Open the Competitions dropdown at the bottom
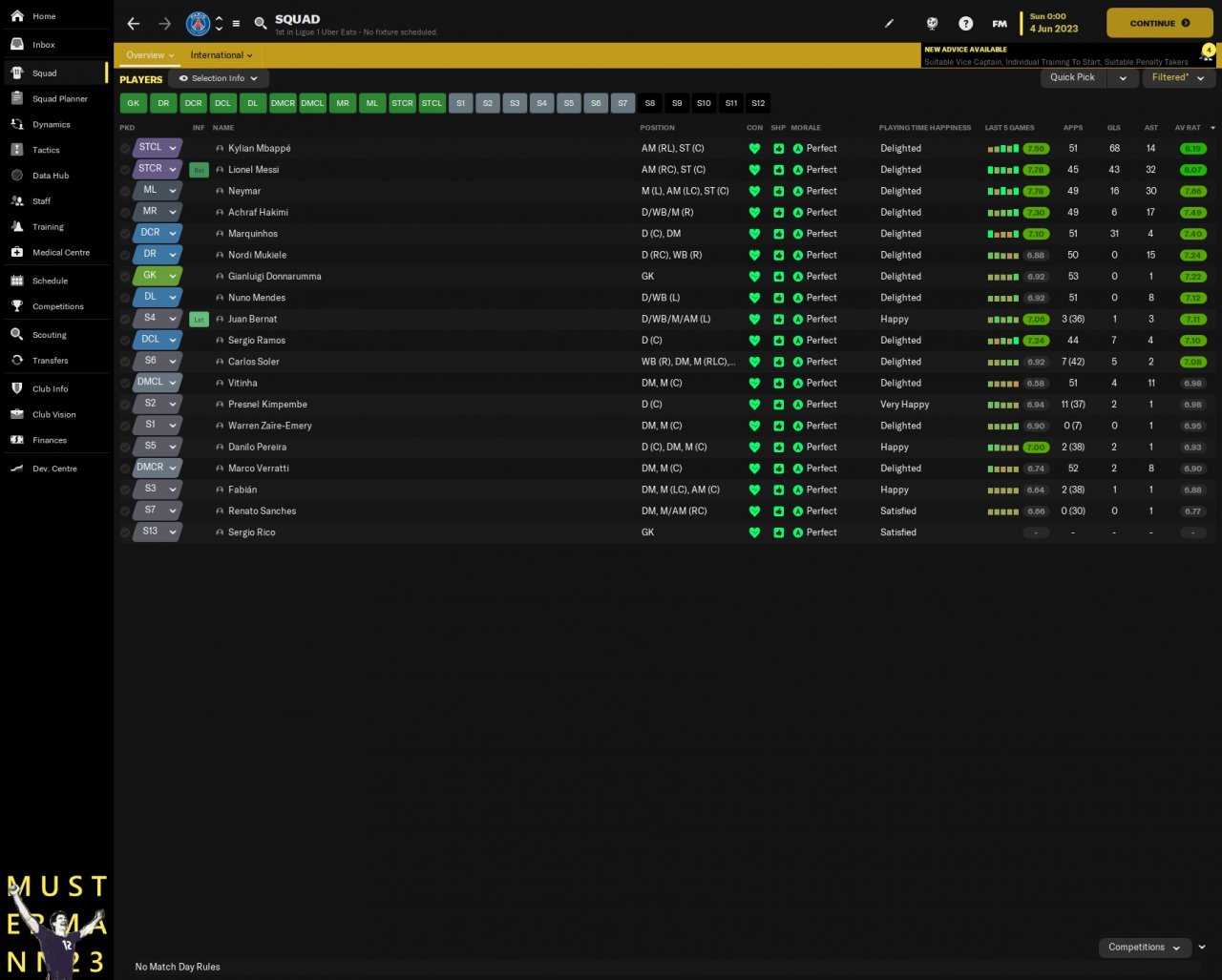 click(1144, 948)
